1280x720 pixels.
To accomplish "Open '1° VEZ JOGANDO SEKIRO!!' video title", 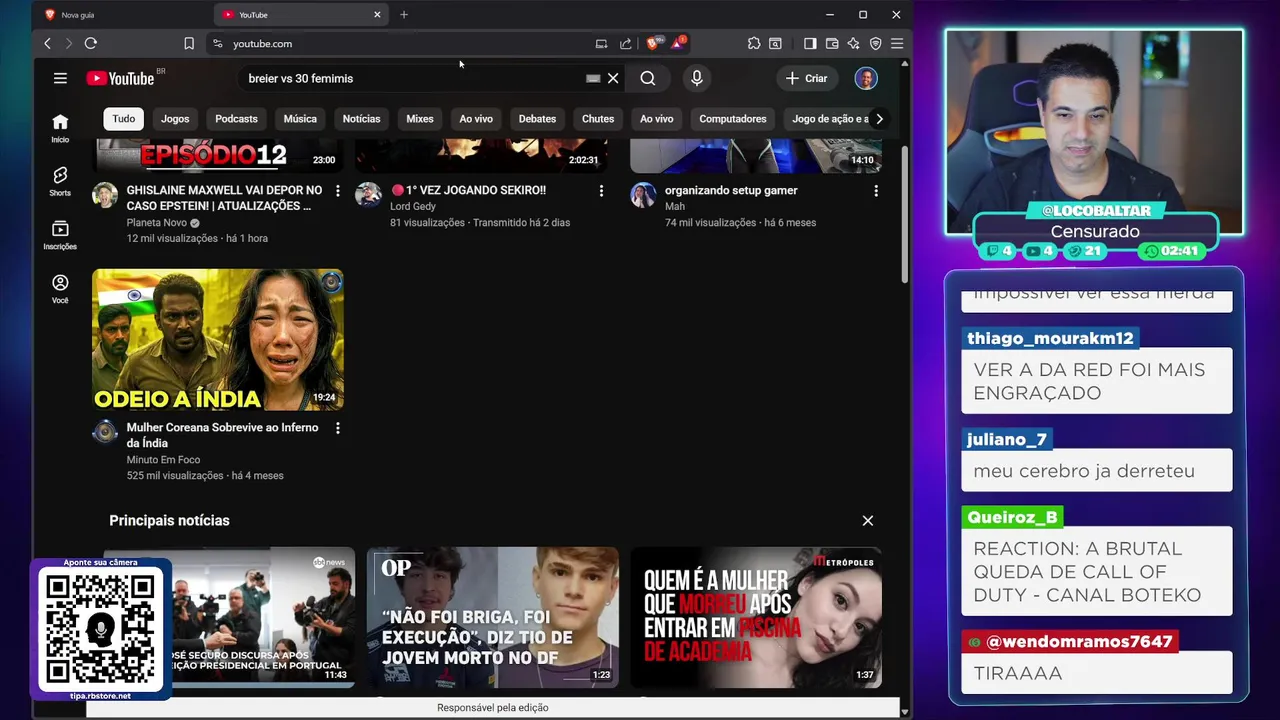I will tap(468, 190).
